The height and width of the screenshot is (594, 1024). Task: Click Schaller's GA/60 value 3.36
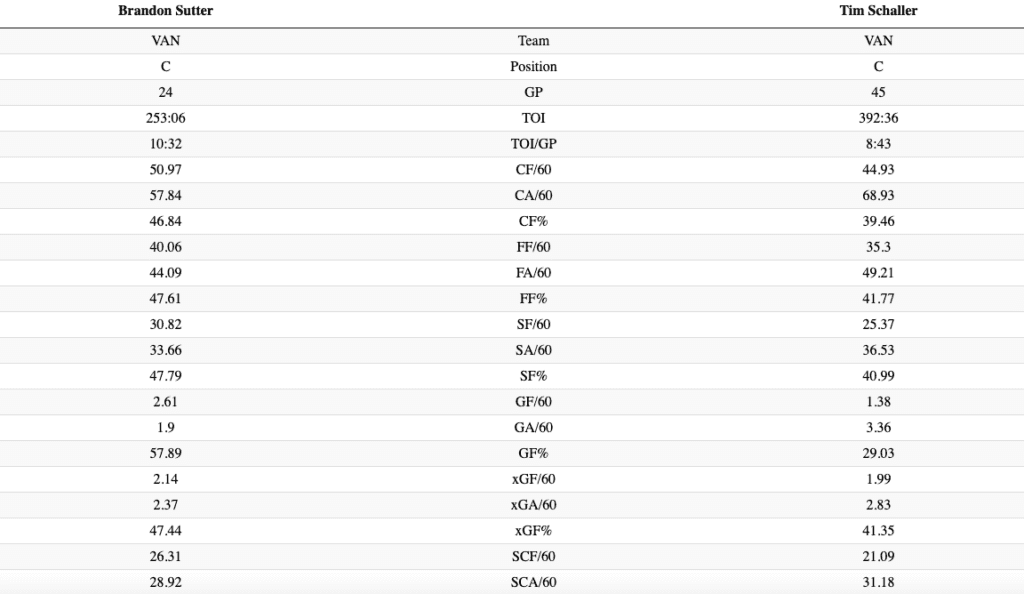[x=878, y=428]
